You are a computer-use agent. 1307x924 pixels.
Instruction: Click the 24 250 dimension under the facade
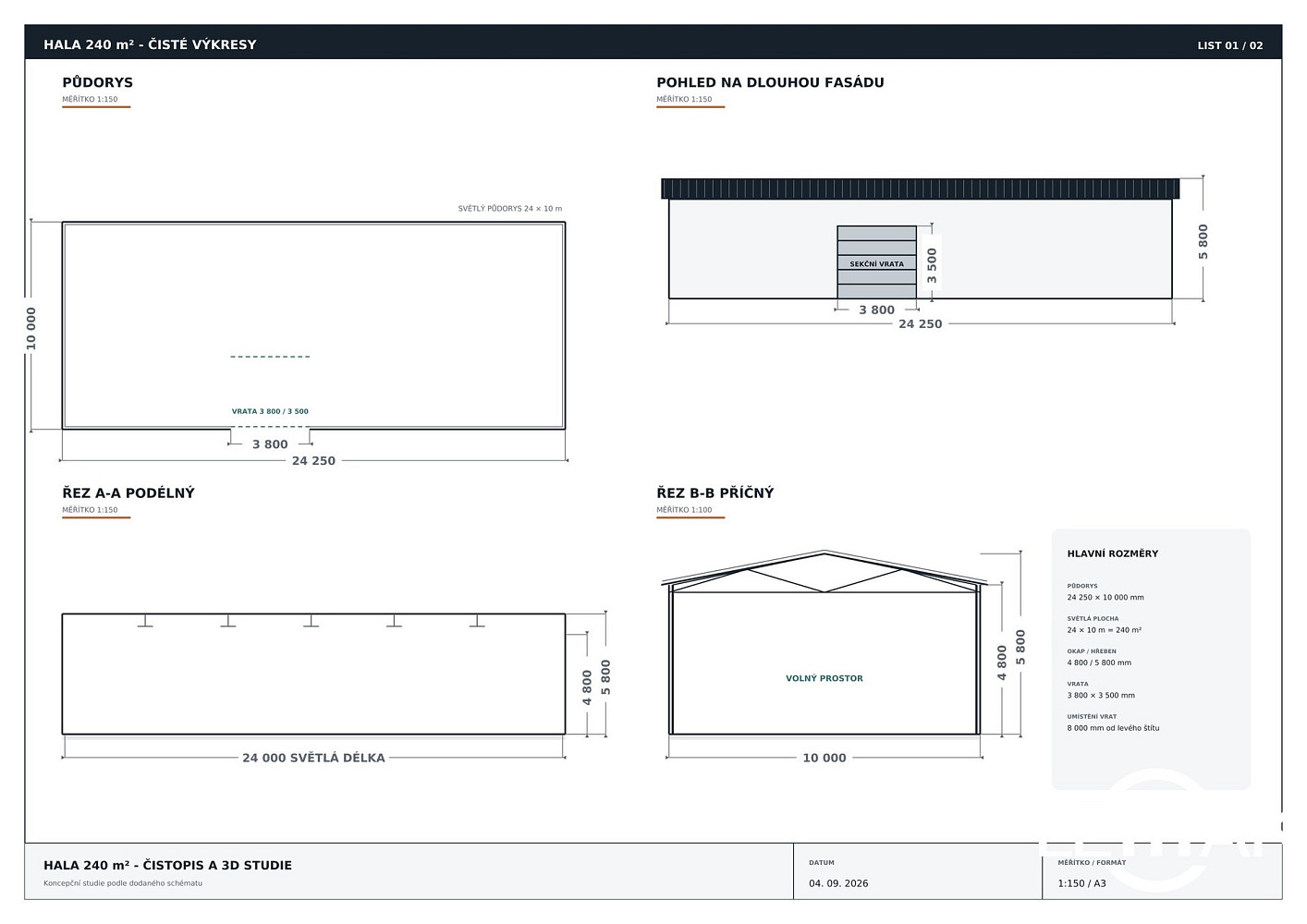point(921,324)
